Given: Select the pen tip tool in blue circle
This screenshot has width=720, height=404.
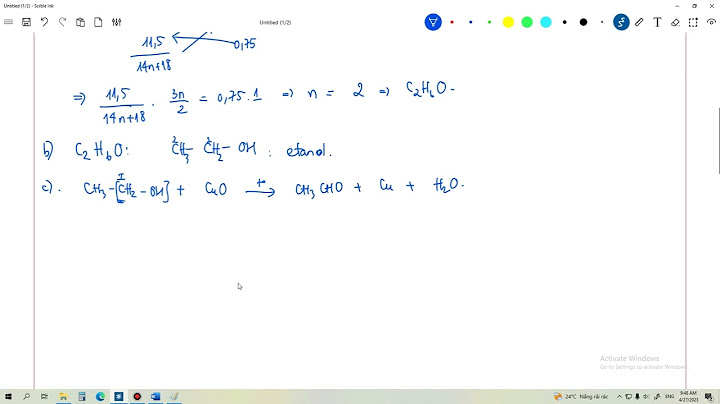Looking at the screenshot, I should pos(433,22).
